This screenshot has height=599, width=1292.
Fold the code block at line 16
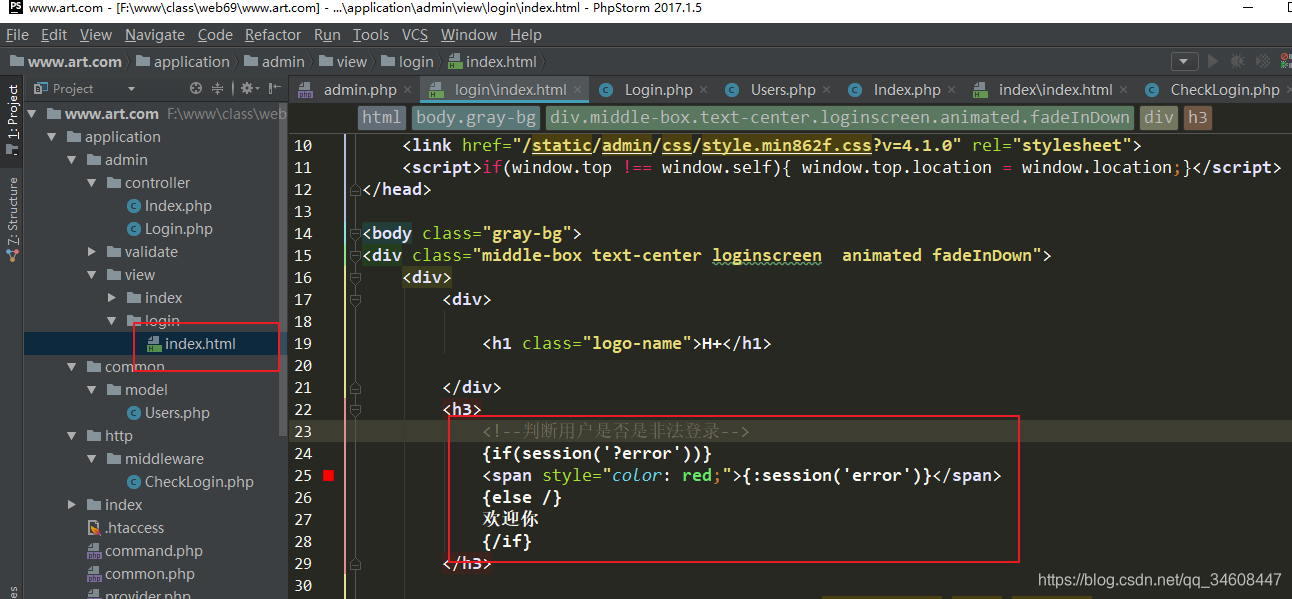point(355,277)
